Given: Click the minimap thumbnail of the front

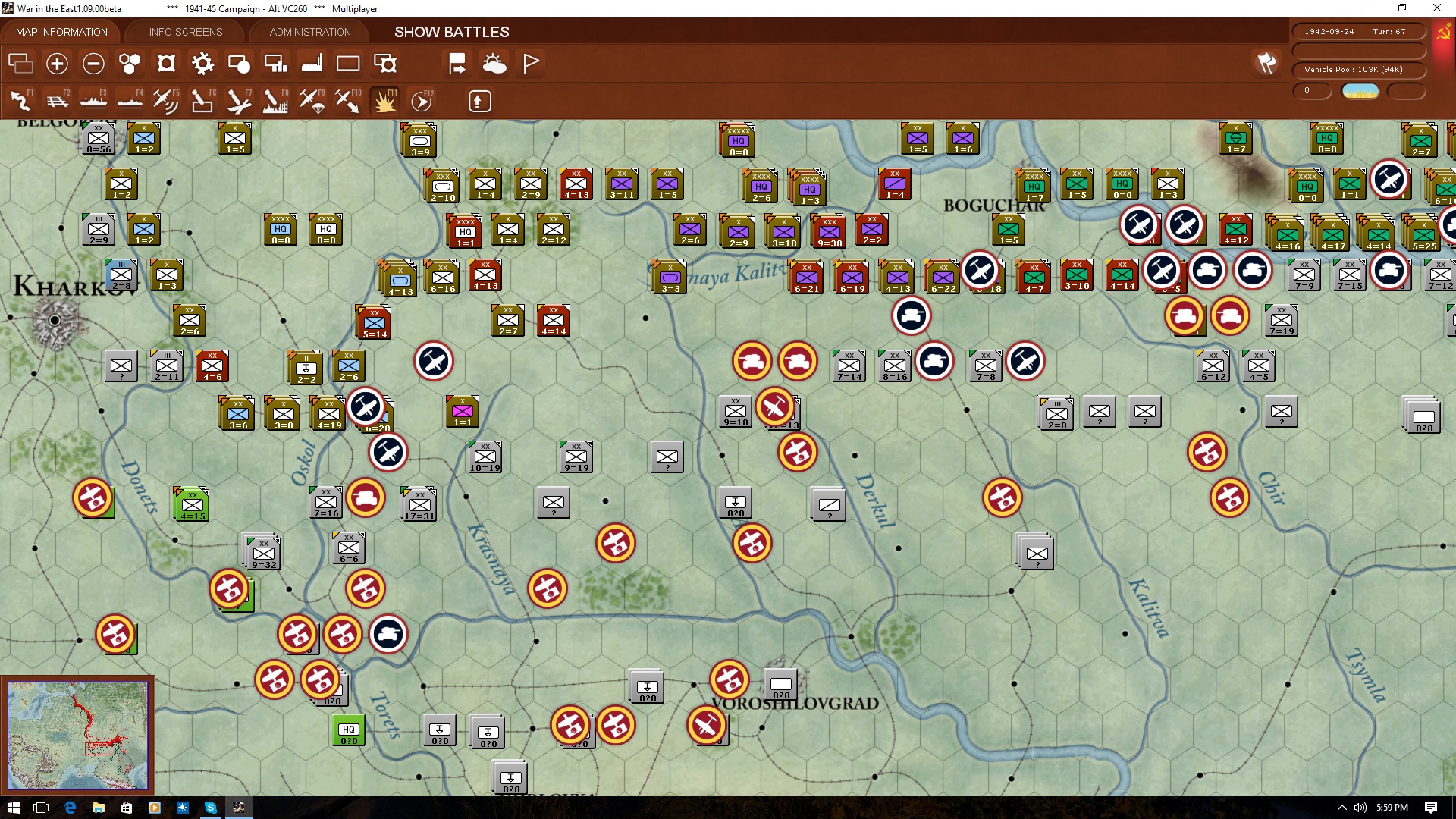Looking at the screenshot, I should pyautogui.click(x=77, y=736).
